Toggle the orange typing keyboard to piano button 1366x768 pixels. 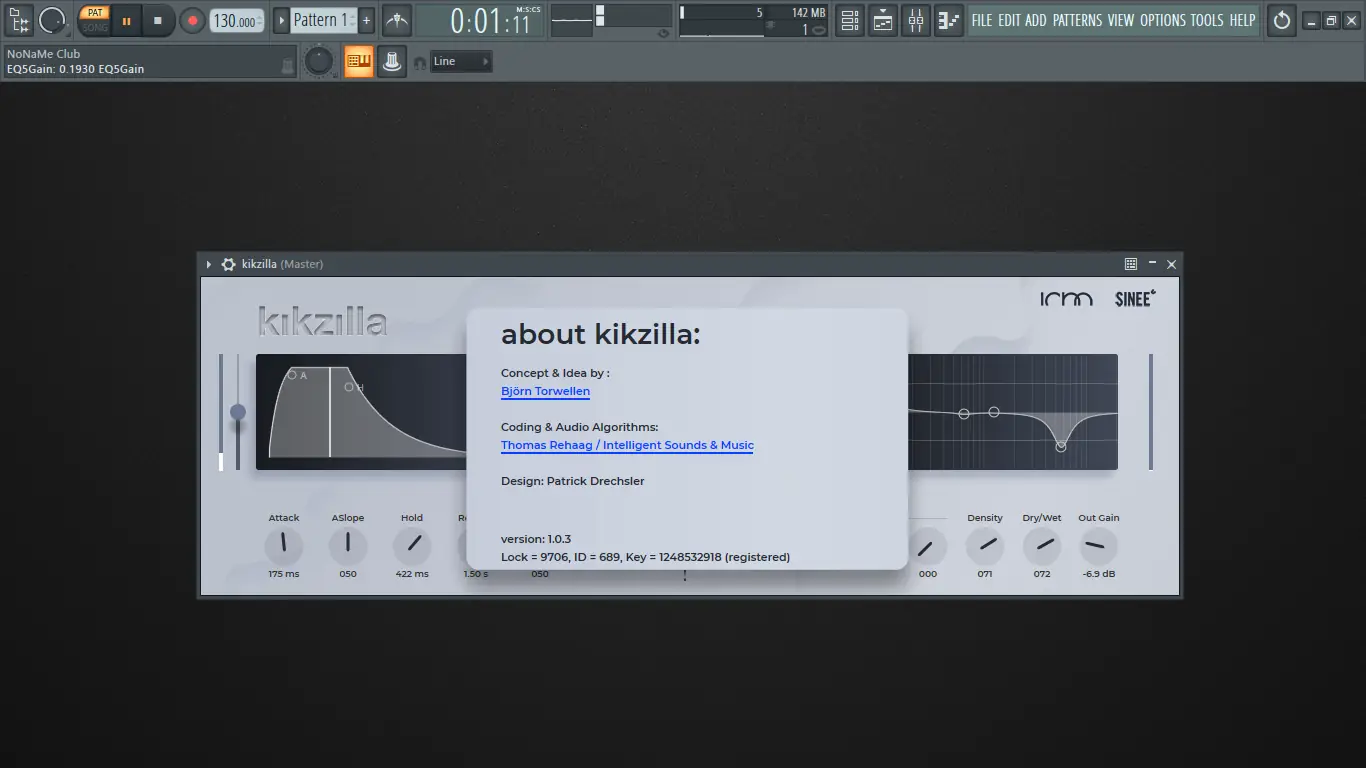pyautogui.click(x=358, y=62)
